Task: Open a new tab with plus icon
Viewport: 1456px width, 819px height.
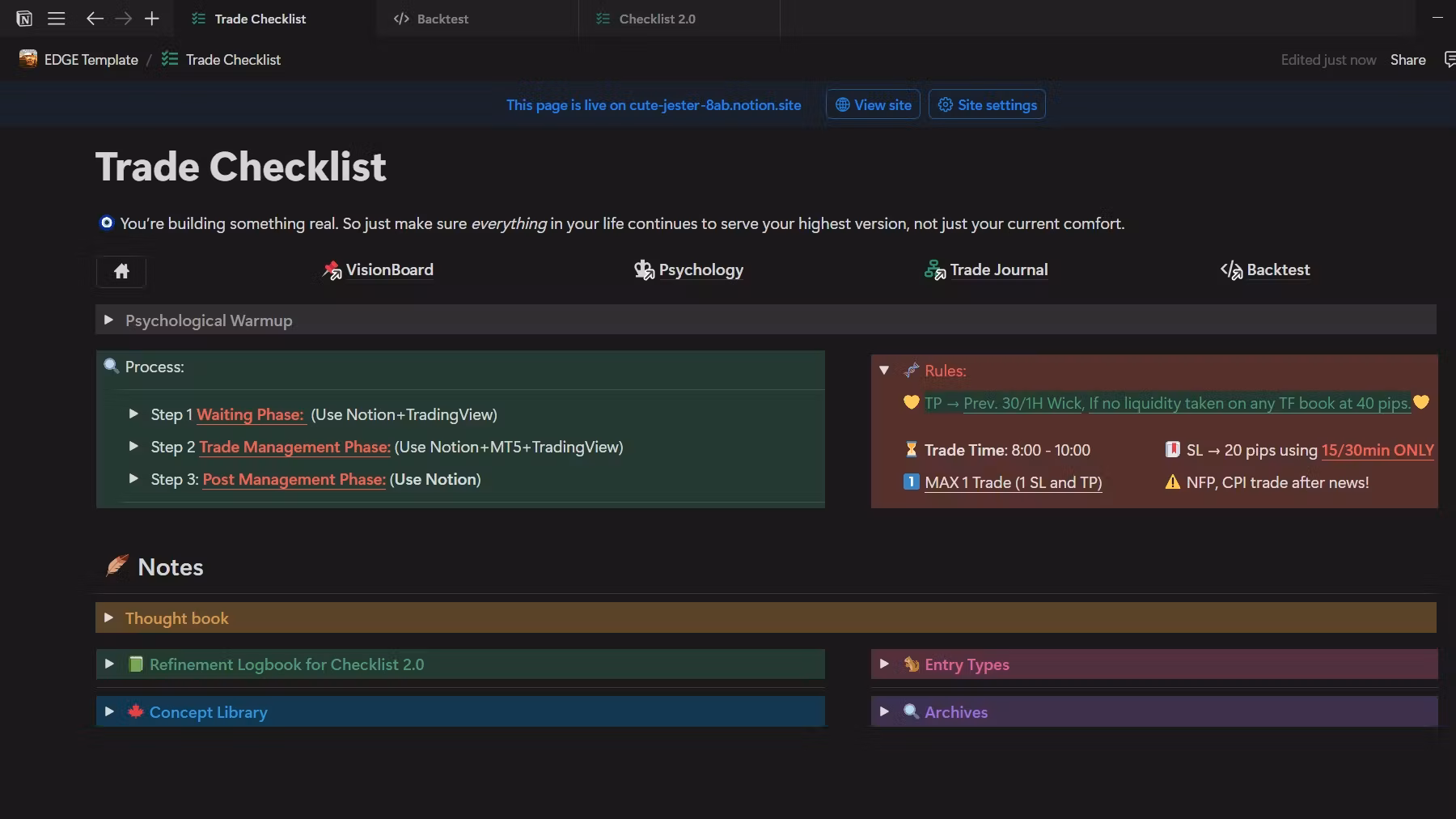Action: tap(152, 19)
